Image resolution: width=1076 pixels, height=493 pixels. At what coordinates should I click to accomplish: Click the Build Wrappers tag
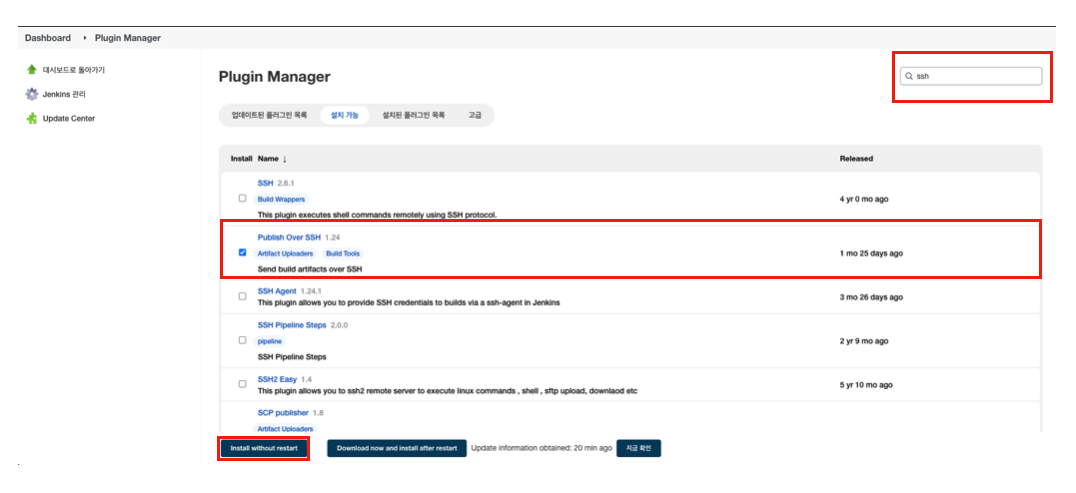coord(281,199)
